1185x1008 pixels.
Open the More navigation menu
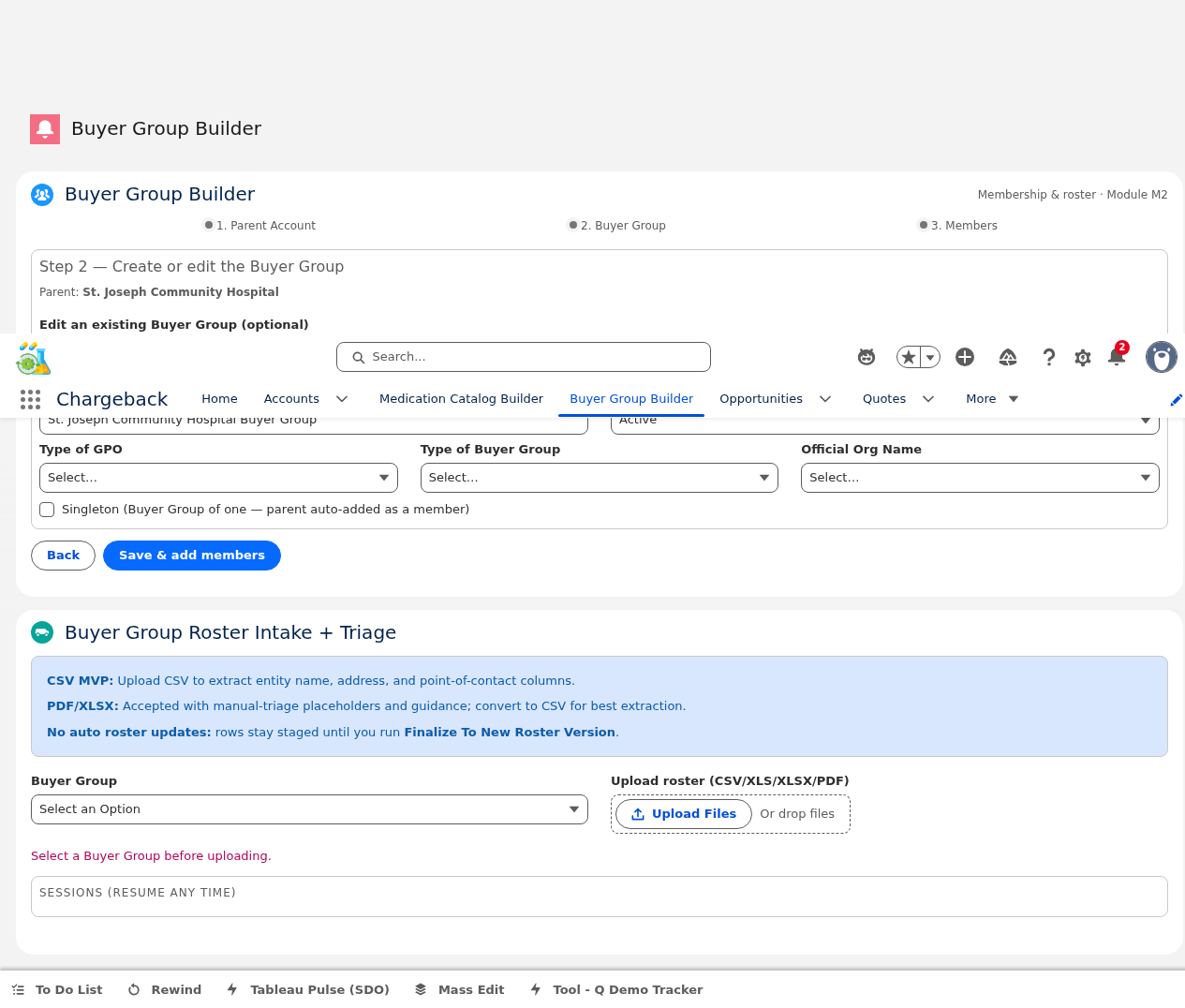click(992, 399)
